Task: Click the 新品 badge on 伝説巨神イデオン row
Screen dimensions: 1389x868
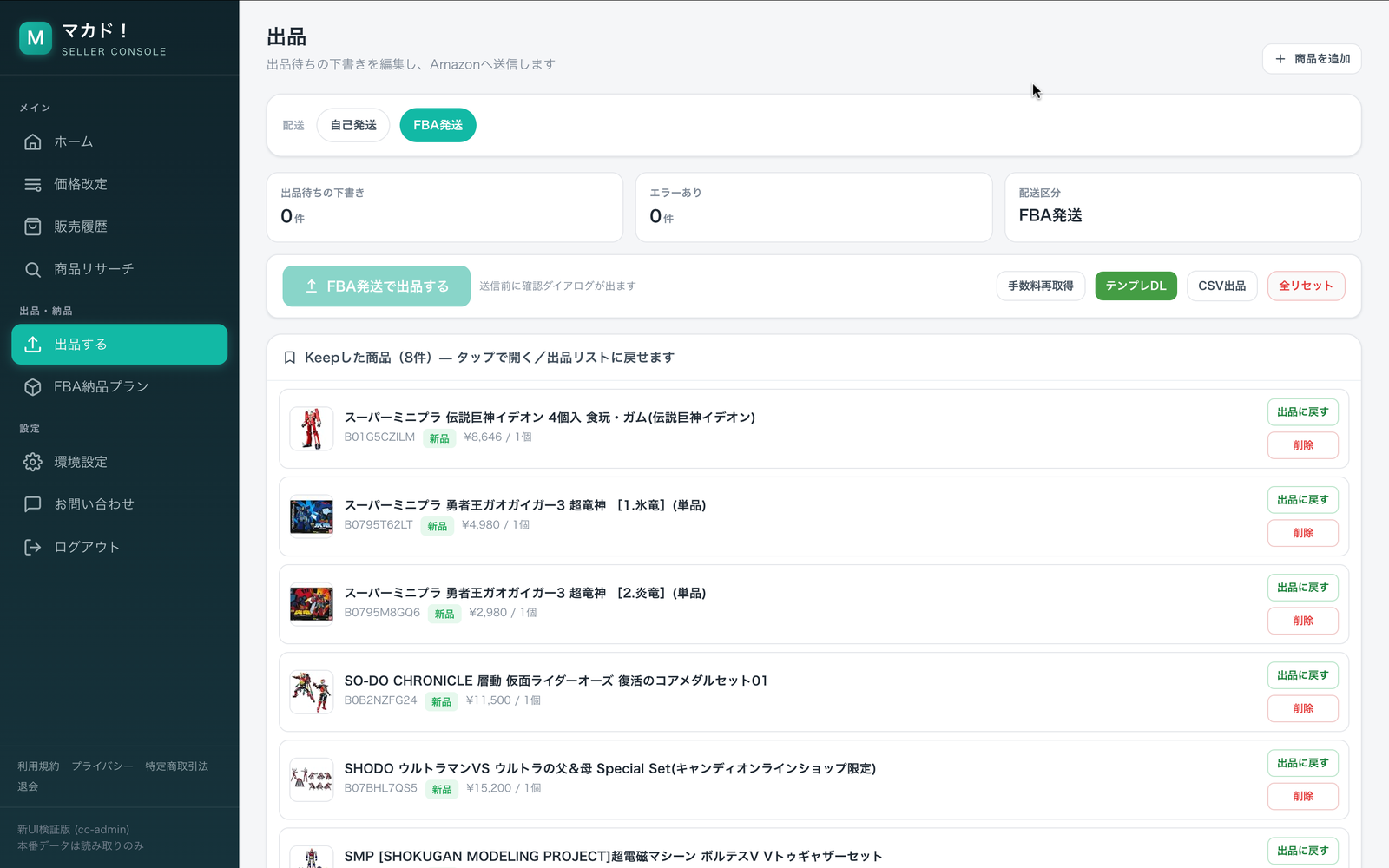Action: click(x=439, y=438)
